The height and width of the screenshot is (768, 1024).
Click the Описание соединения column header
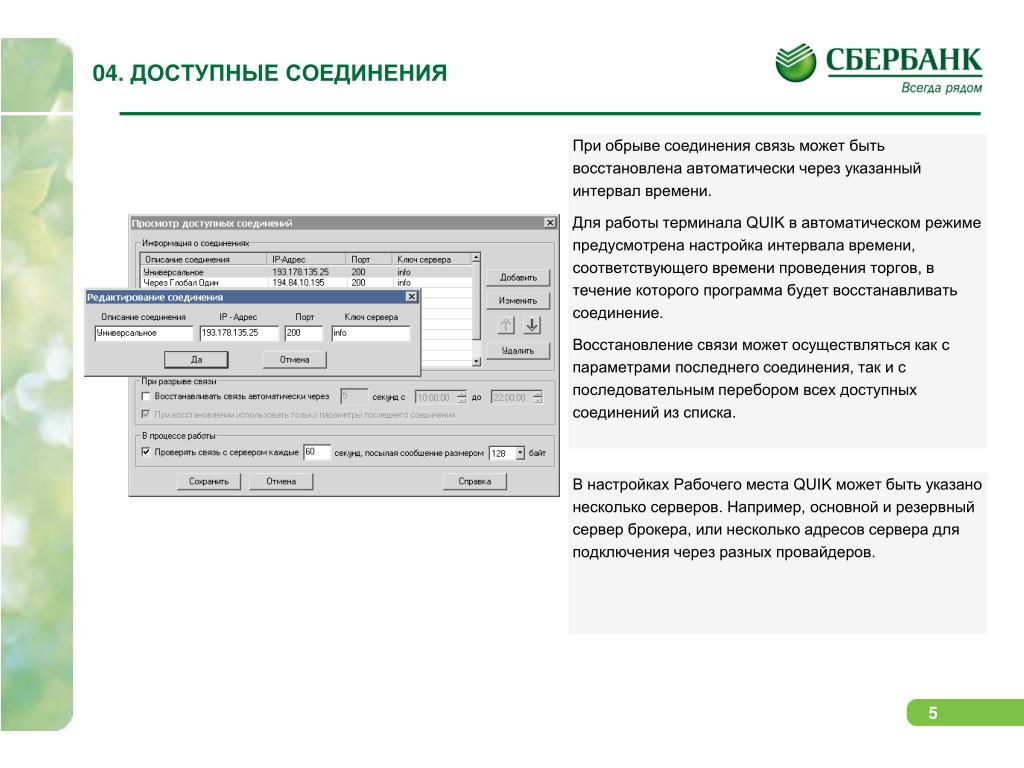click(203, 259)
